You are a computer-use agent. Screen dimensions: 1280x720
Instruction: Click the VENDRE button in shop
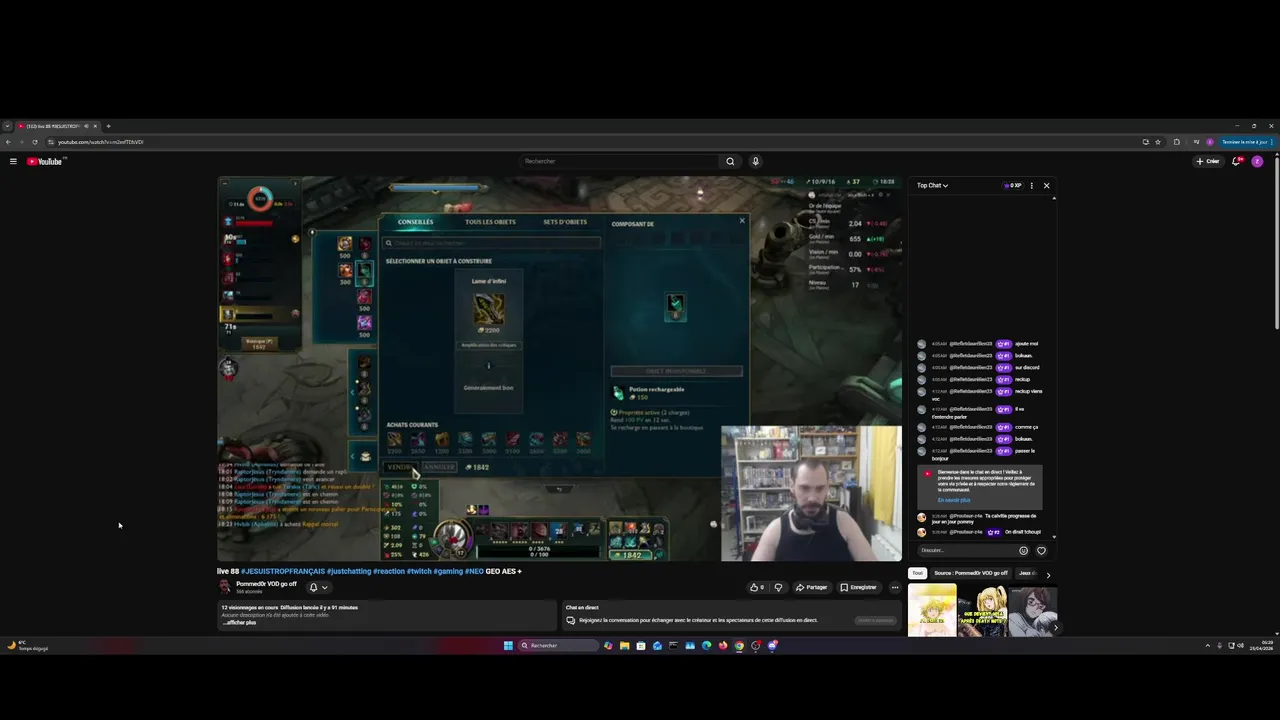coord(400,467)
